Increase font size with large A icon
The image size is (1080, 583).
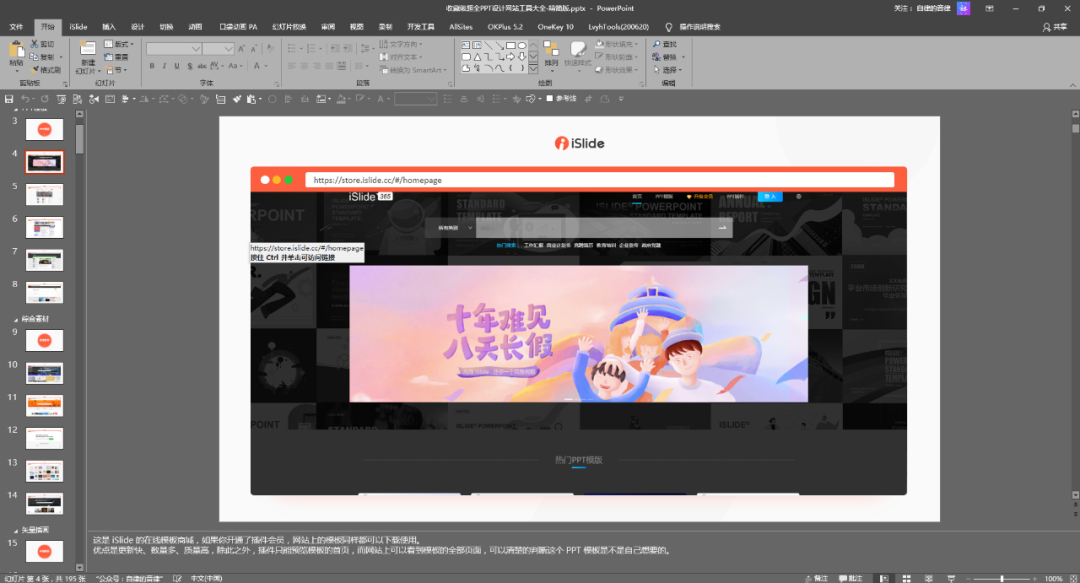pos(241,49)
